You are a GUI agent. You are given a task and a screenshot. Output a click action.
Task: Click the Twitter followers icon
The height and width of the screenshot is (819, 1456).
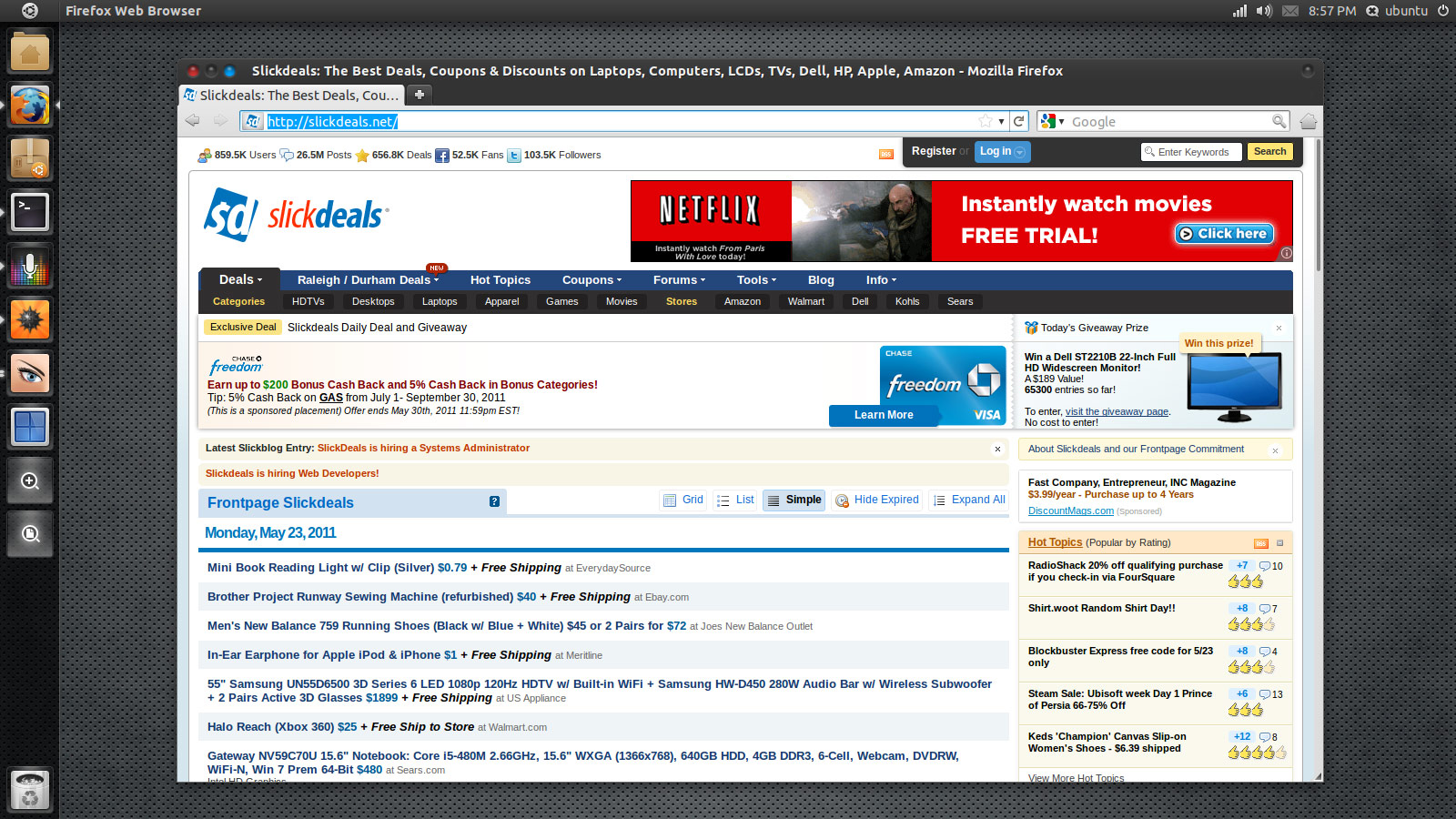514,156
